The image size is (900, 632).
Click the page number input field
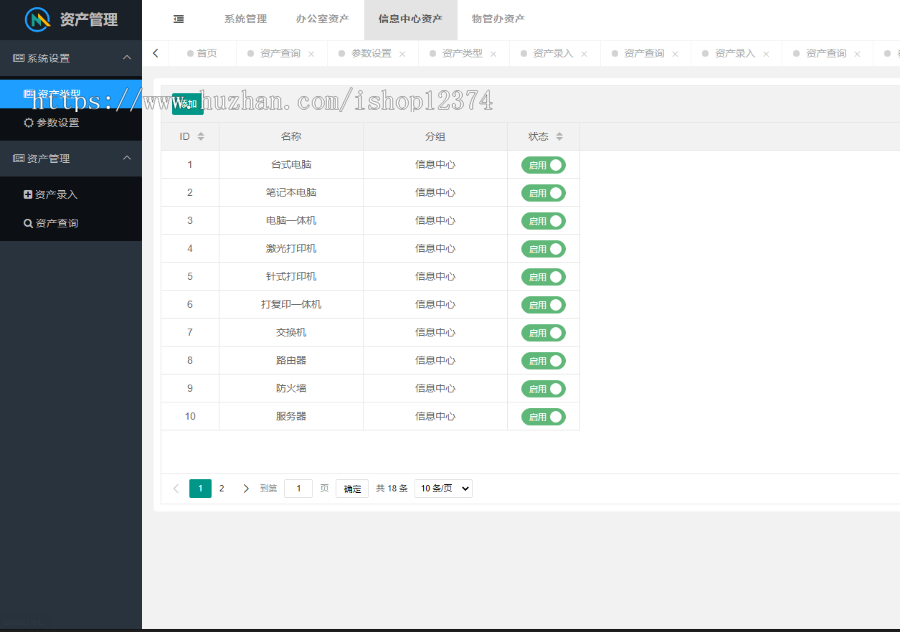pyautogui.click(x=298, y=488)
